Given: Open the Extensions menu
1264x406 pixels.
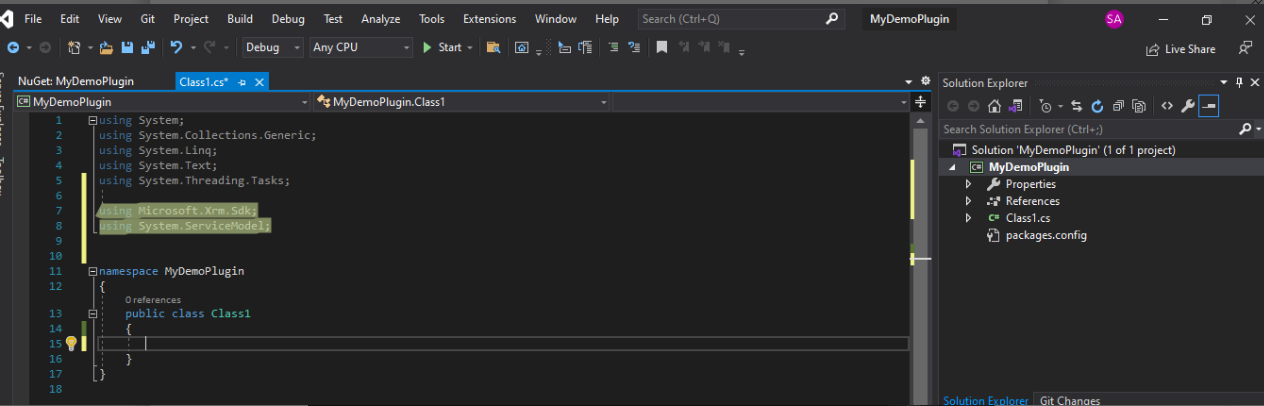Looking at the screenshot, I should click(x=489, y=19).
